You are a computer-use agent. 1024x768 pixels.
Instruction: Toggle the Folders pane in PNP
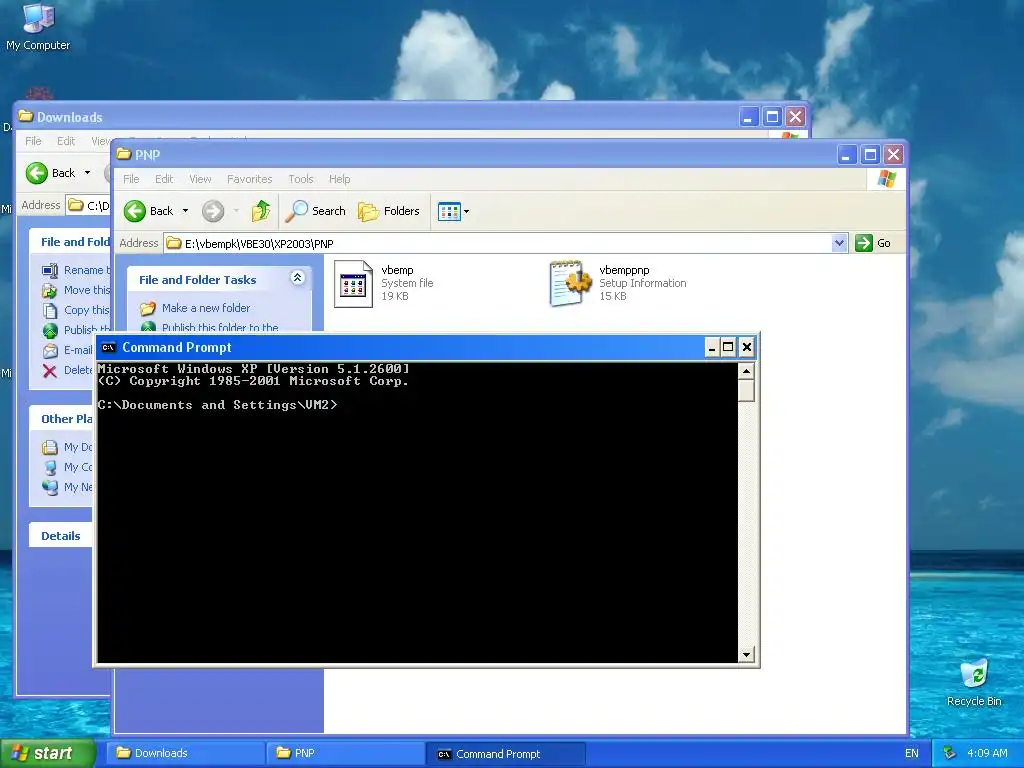pyautogui.click(x=389, y=211)
